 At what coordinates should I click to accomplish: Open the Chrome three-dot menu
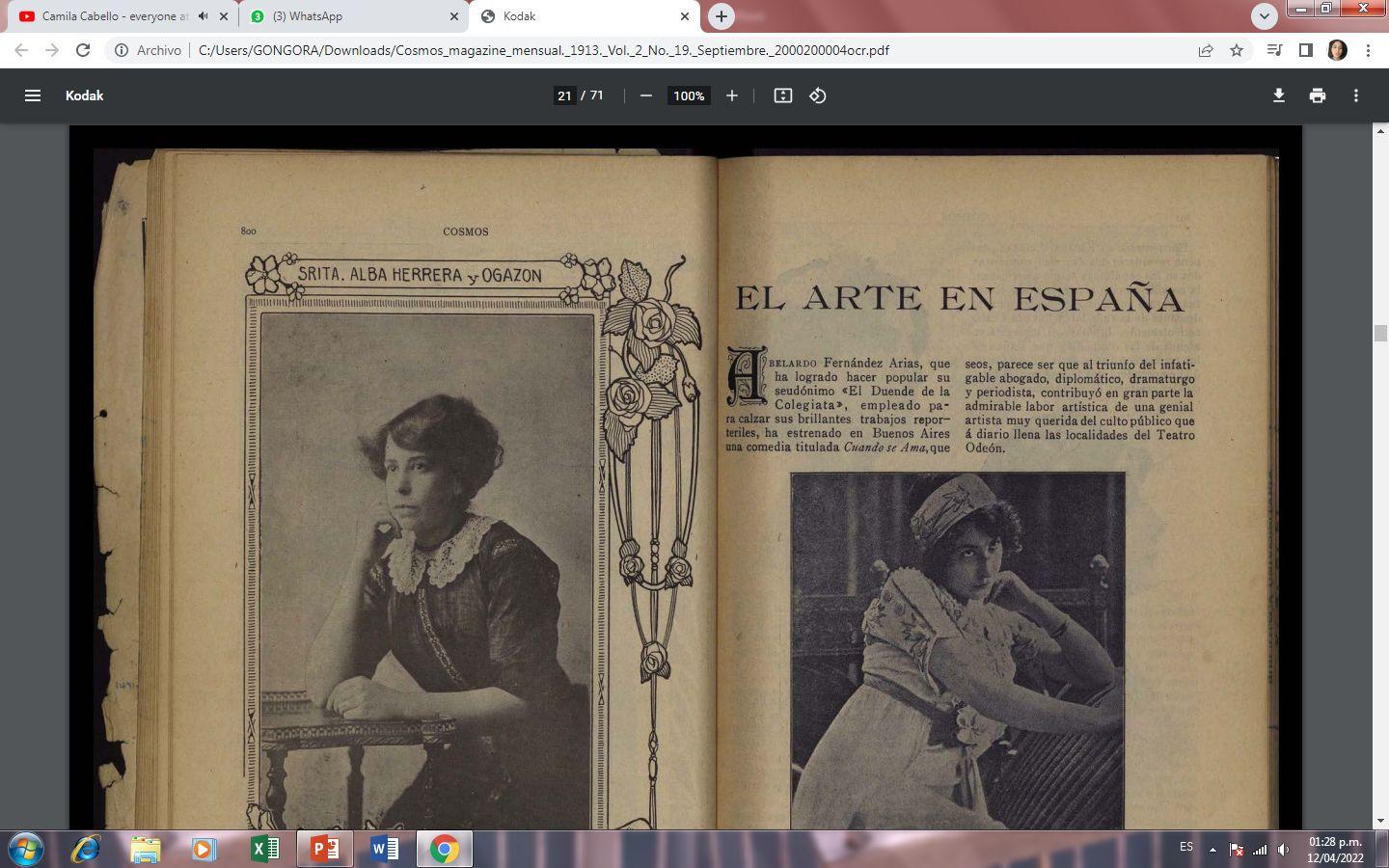[x=1368, y=50]
